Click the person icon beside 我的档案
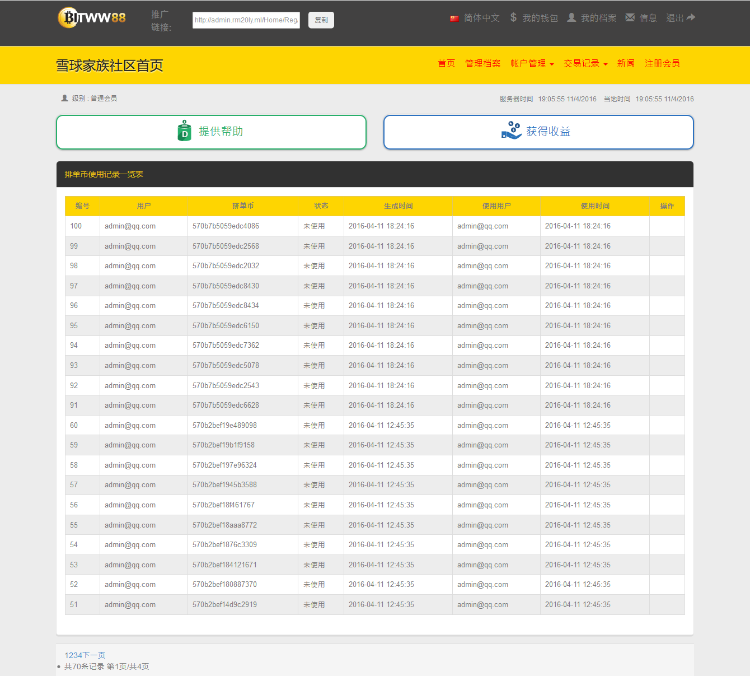The height and width of the screenshot is (676, 750). coord(571,18)
